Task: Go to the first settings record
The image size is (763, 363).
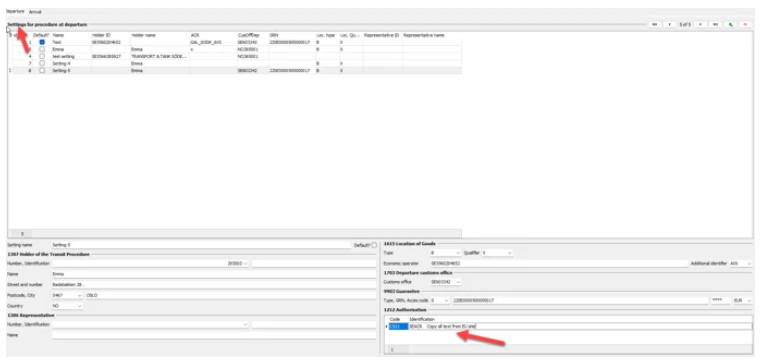Action: click(x=655, y=24)
